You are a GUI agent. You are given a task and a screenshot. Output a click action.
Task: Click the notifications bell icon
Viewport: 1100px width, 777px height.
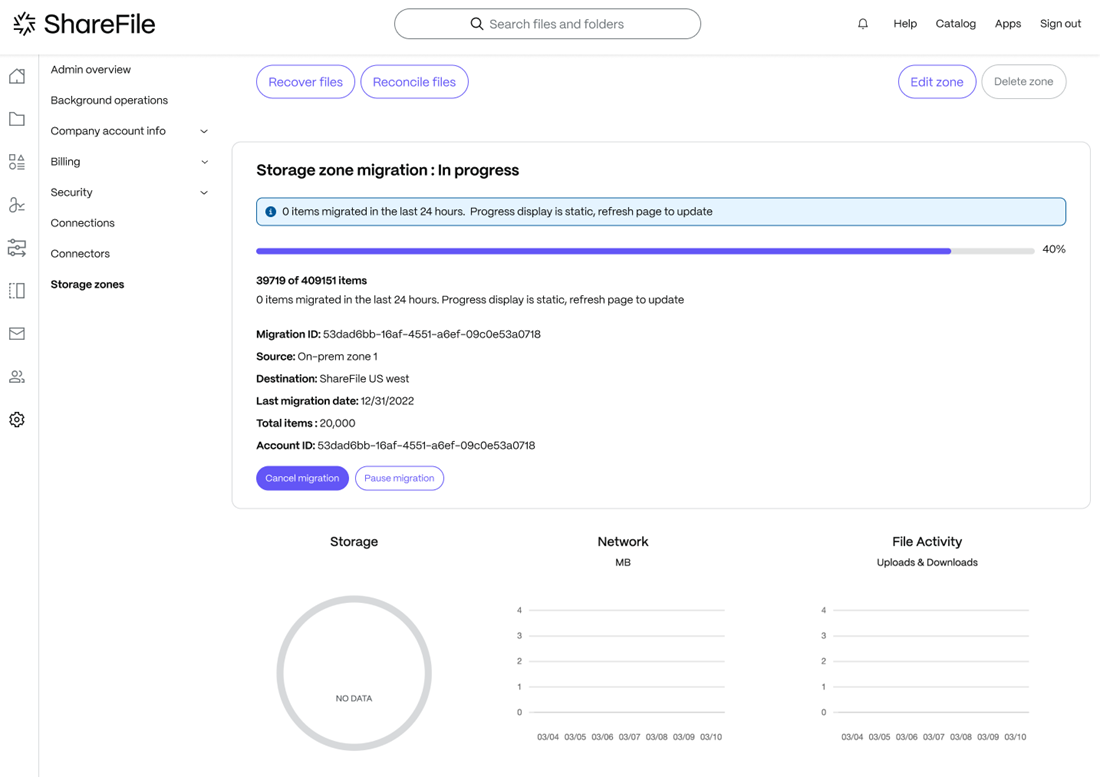click(x=863, y=24)
